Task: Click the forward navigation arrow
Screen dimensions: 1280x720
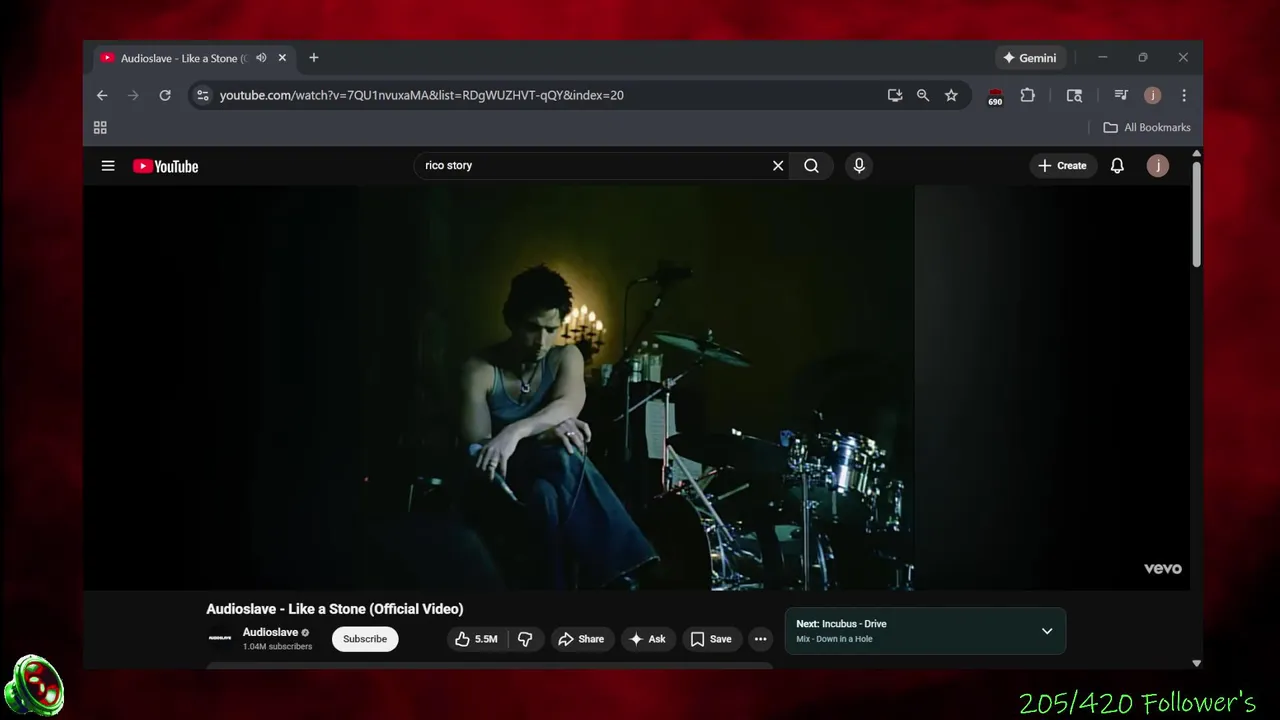Action: point(133,95)
